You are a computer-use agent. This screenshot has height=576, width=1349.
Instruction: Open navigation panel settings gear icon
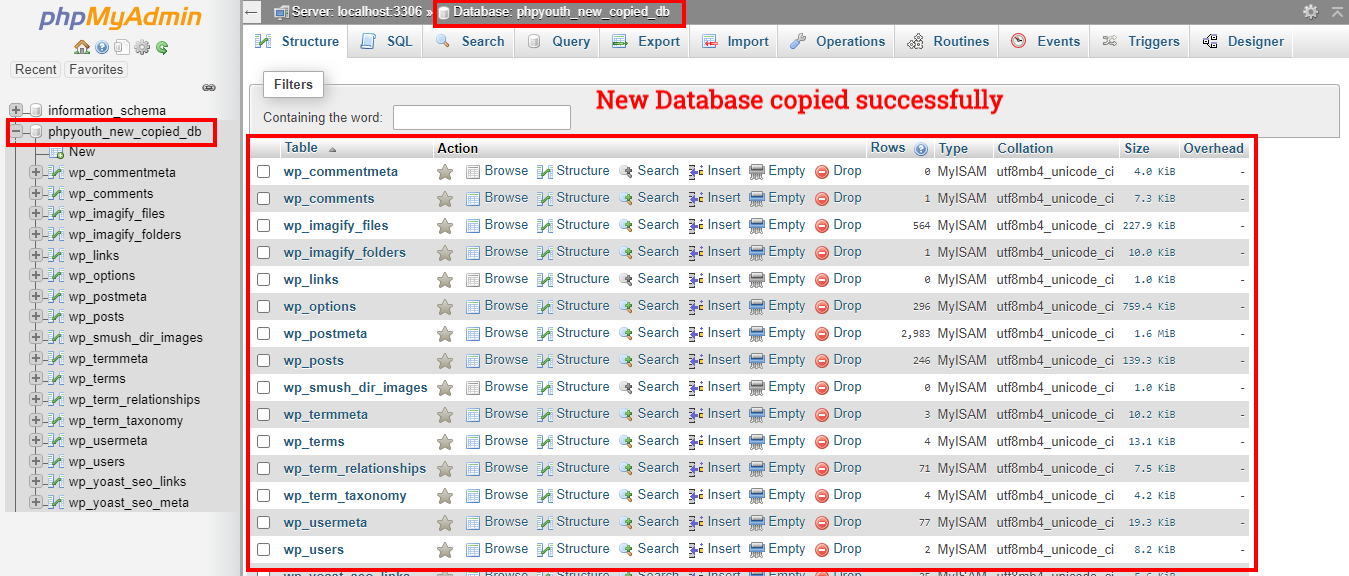(x=142, y=47)
